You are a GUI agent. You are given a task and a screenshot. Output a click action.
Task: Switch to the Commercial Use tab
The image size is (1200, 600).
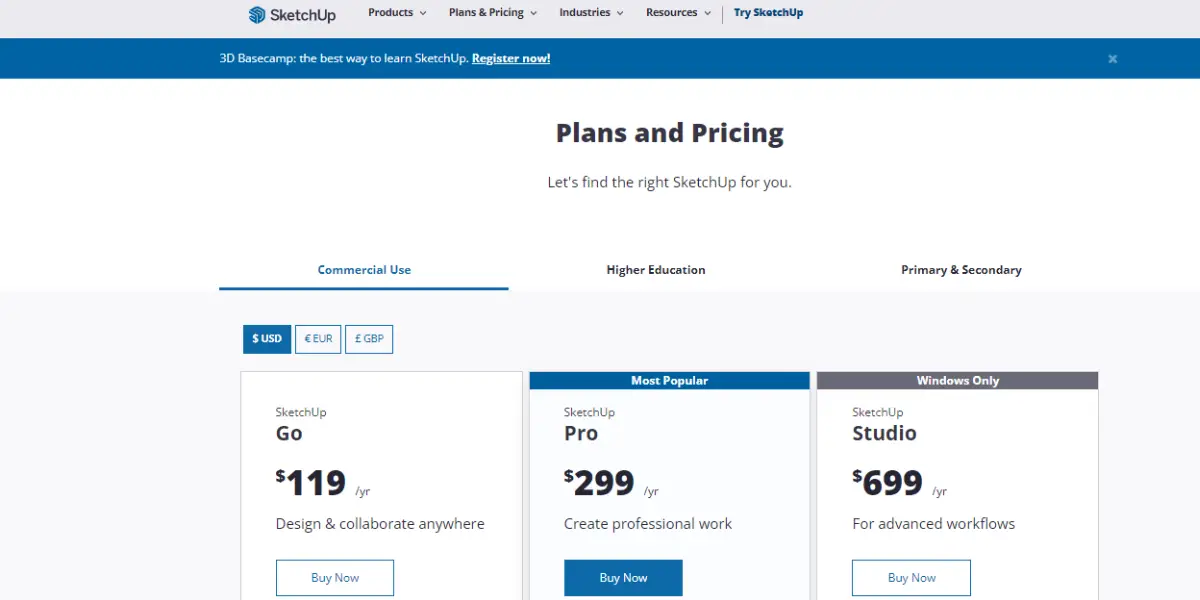(364, 270)
